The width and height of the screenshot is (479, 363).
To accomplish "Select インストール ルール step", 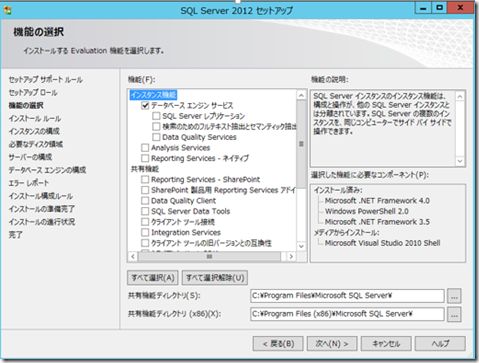I will (35, 119).
